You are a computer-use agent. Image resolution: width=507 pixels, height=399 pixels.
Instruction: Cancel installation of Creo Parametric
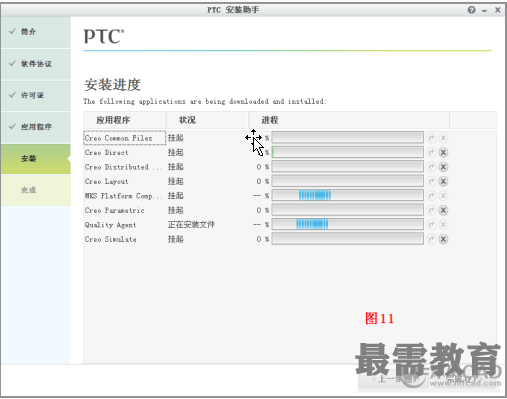pyautogui.click(x=443, y=210)
